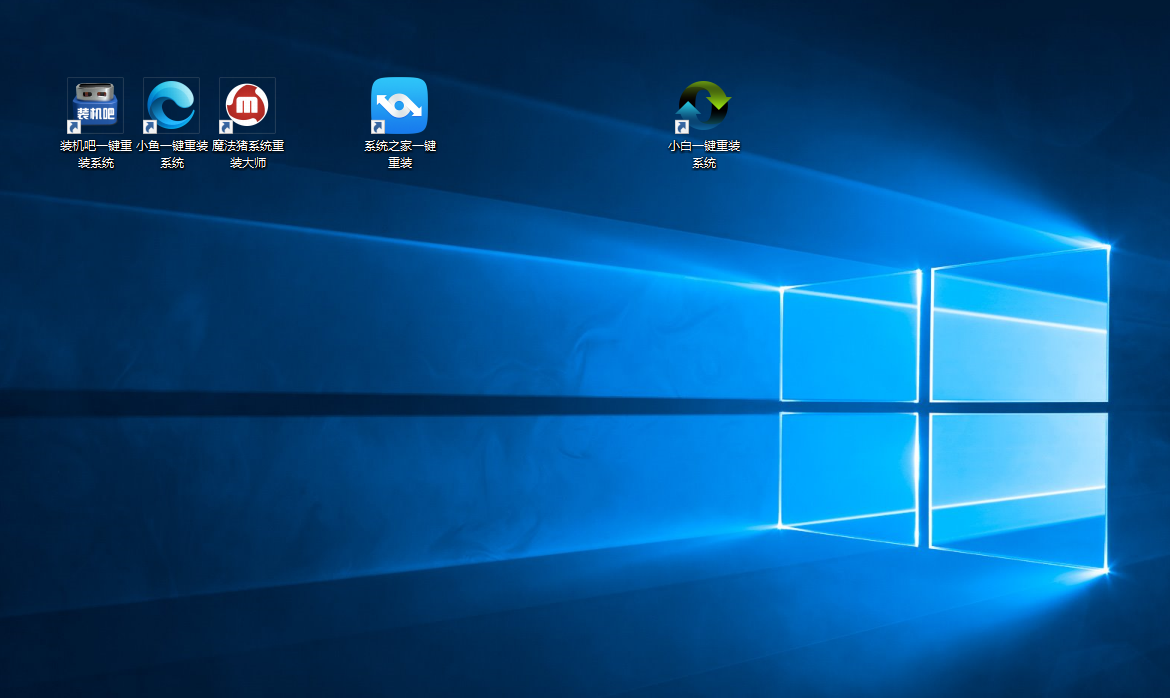
Task: Click the blue USB-style 装机吧 icon
Action: coord(95,104)
